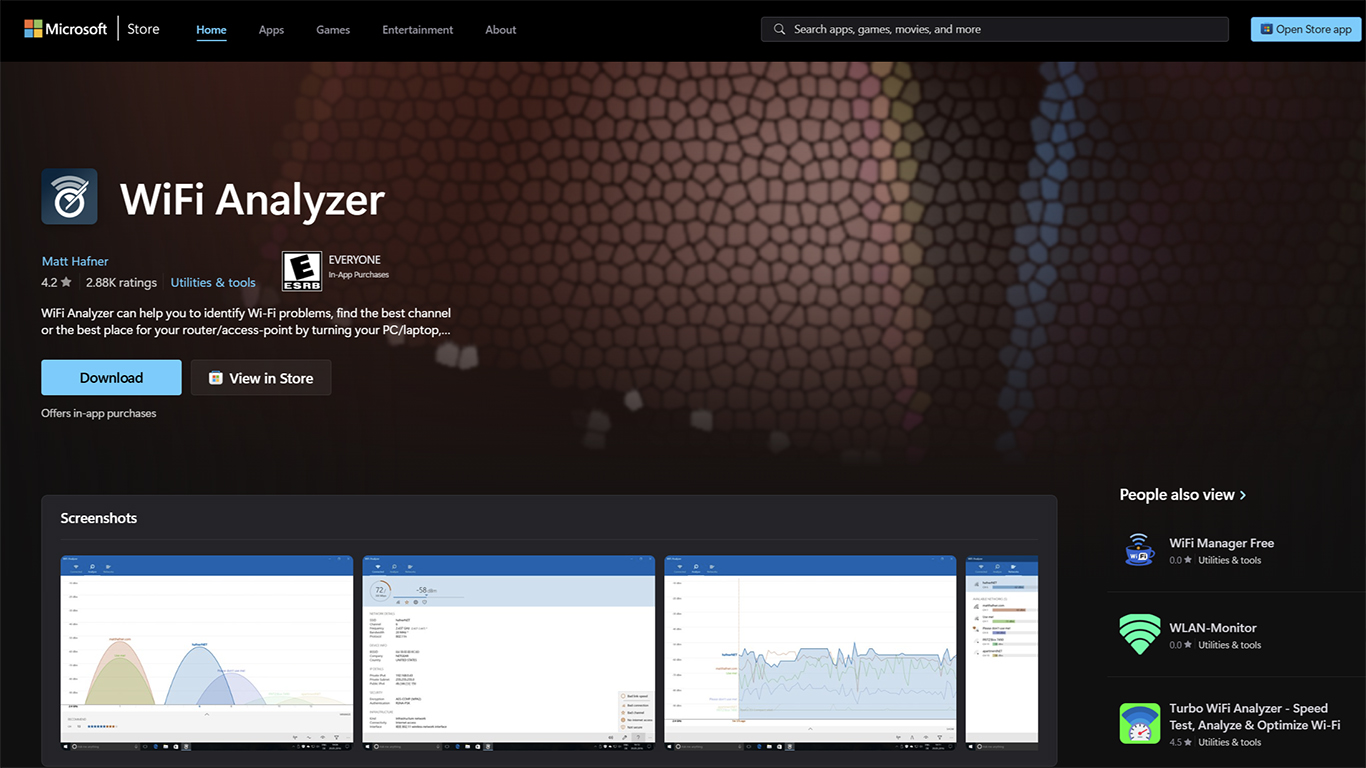This screenshot has height=768, width=1366.
Task: Click the WiFi Analyzer app icon
Action: pyautogui.click(x=69, y=196)
